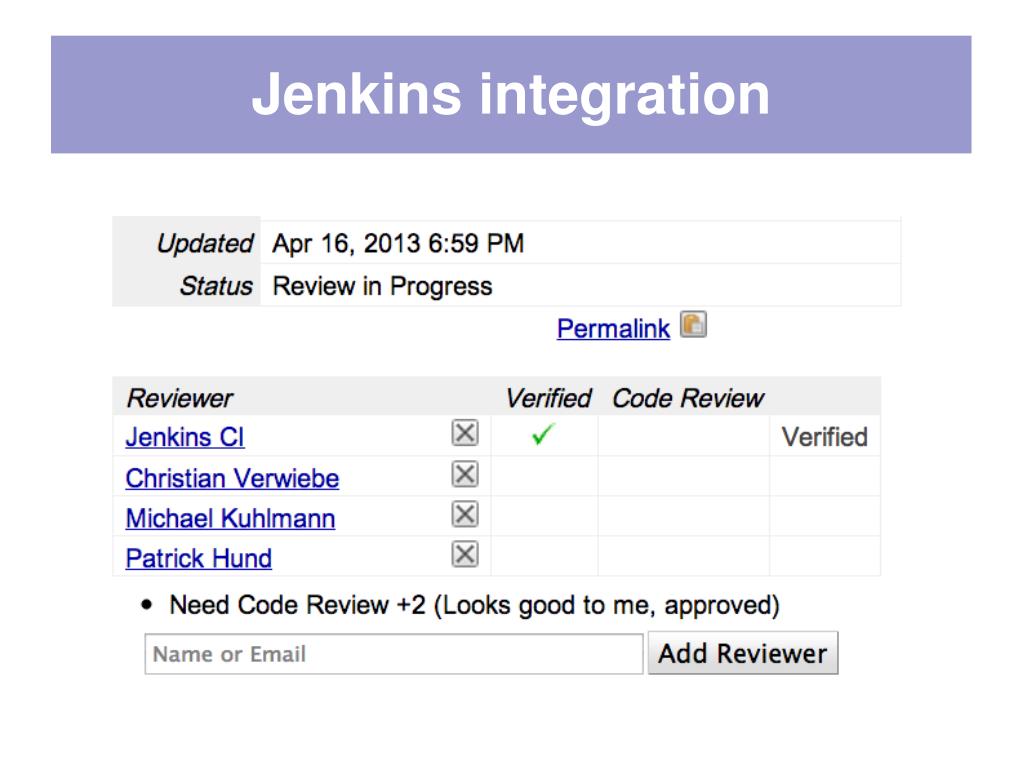Click the Jenkins integration slide title
The height and width of the screenshot is (767, 1023).
tap(511, 95)
